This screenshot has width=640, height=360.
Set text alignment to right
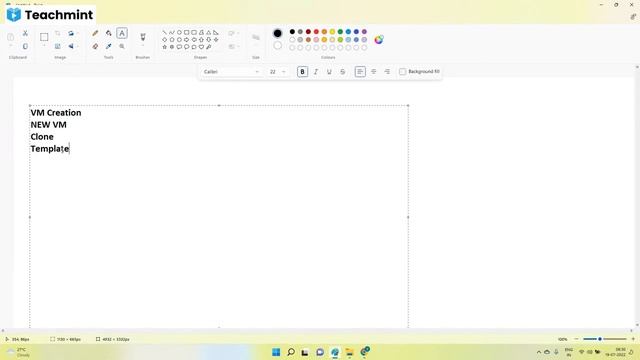[387, 71]
